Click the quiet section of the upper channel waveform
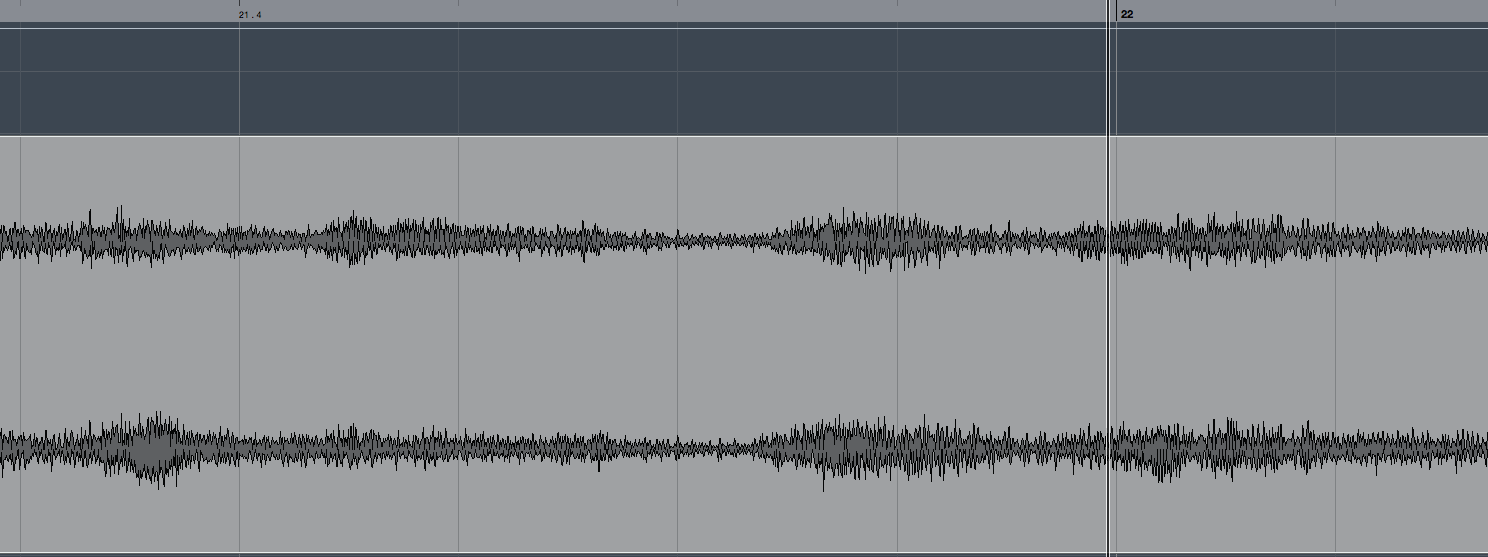Viewport: 1488px width, 557px height. (x=700, y=240)
